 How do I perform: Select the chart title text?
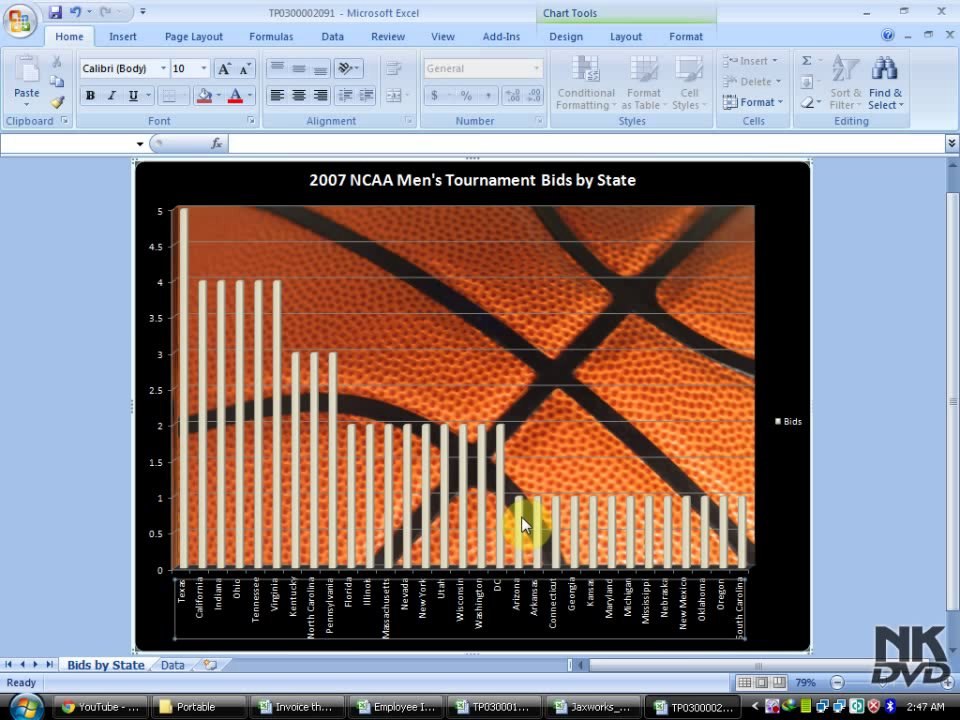(x=472, y=180)
